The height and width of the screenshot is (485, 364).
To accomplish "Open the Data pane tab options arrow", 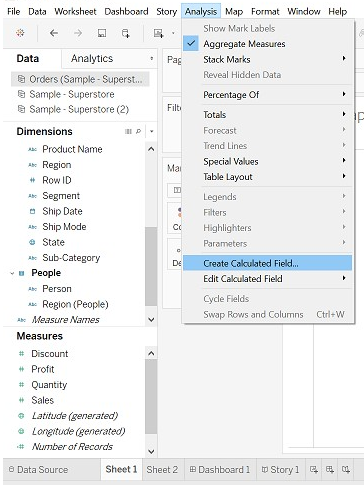I will click(x=152, y=59).
